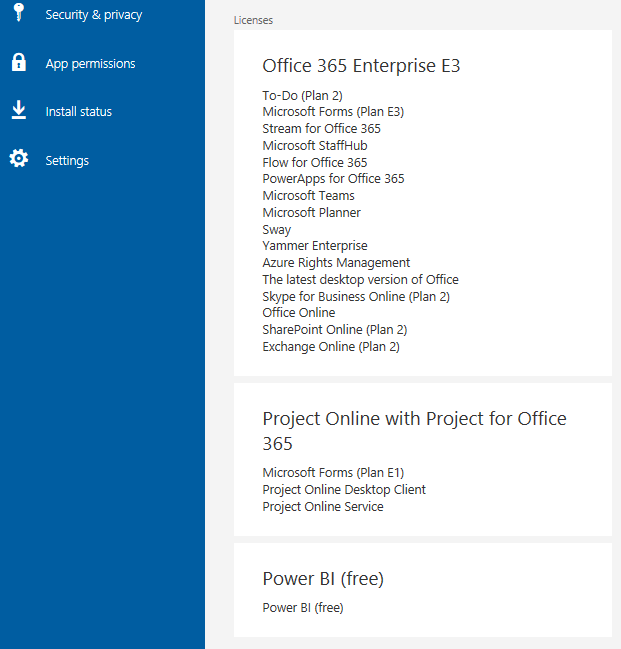Image resolution: width=621 pixels, height=649 pixels.
Task: Click Project Online Service entry
Action: [323, 507]
